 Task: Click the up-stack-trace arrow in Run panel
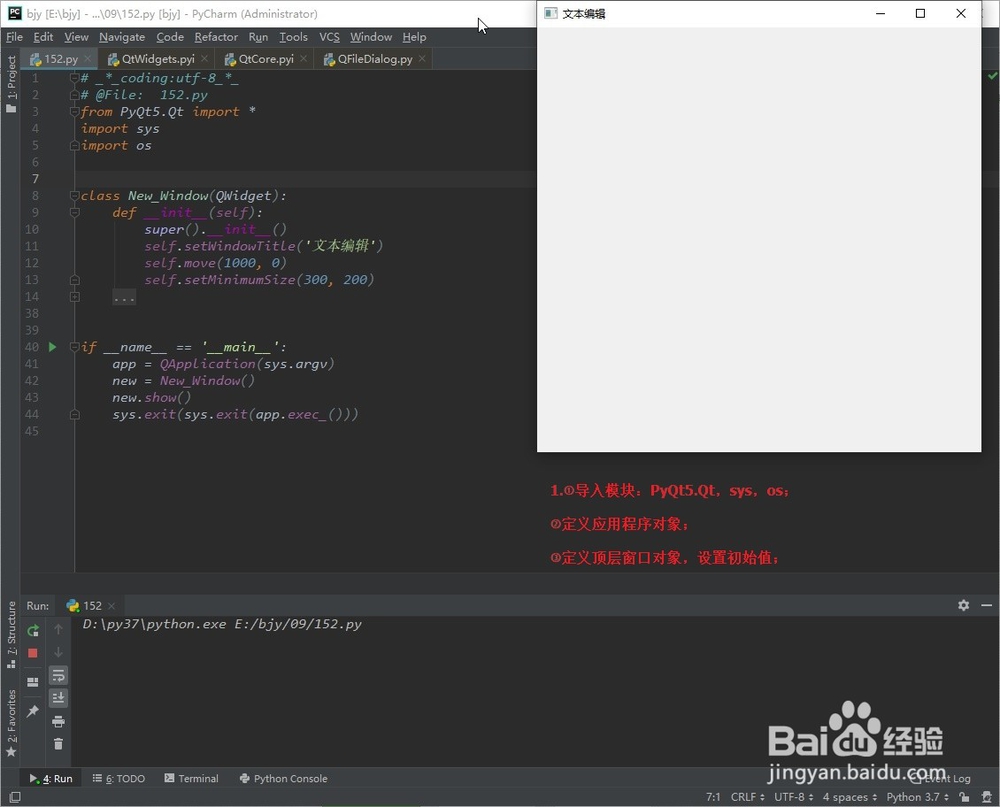[x=58, y=630]
